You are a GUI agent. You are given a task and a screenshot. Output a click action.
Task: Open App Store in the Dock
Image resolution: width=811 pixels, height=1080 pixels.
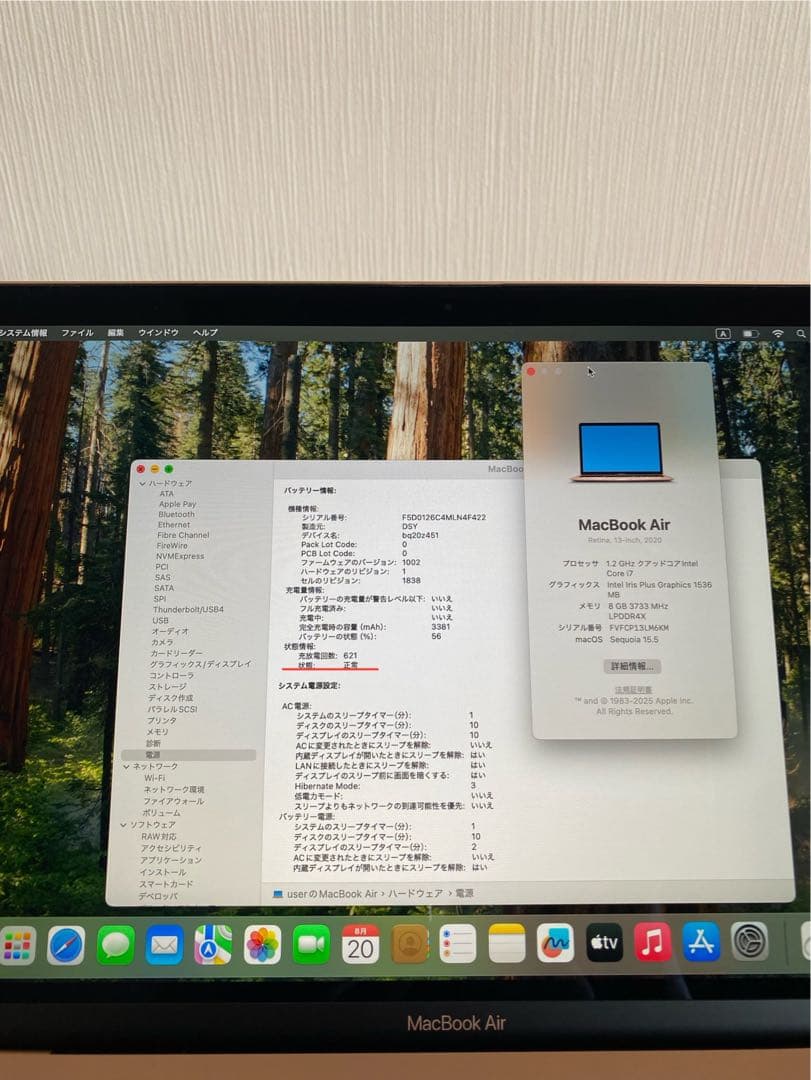coord(701,942)
